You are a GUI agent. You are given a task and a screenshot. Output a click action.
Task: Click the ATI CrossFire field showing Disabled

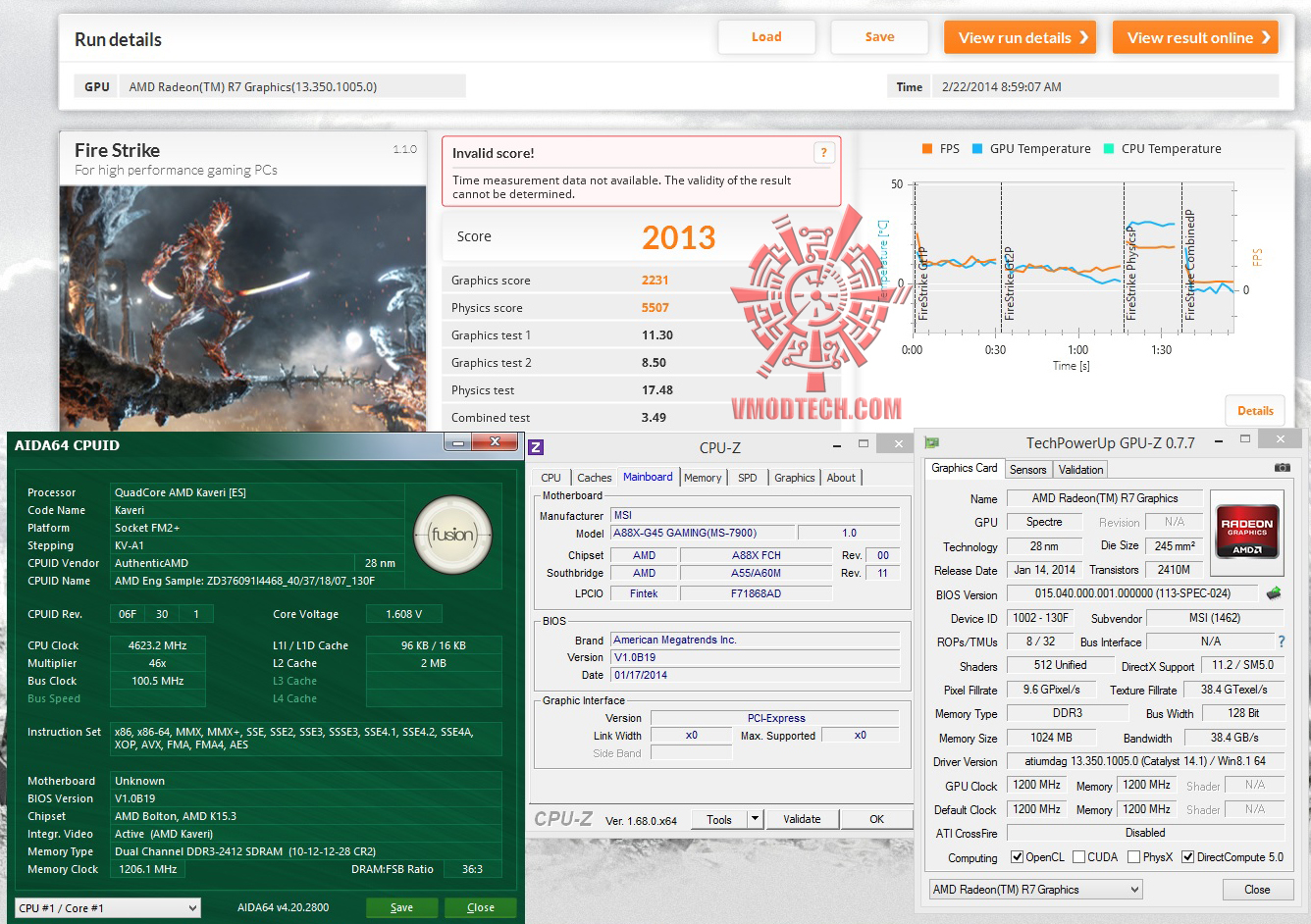[x=1145, y=833]
